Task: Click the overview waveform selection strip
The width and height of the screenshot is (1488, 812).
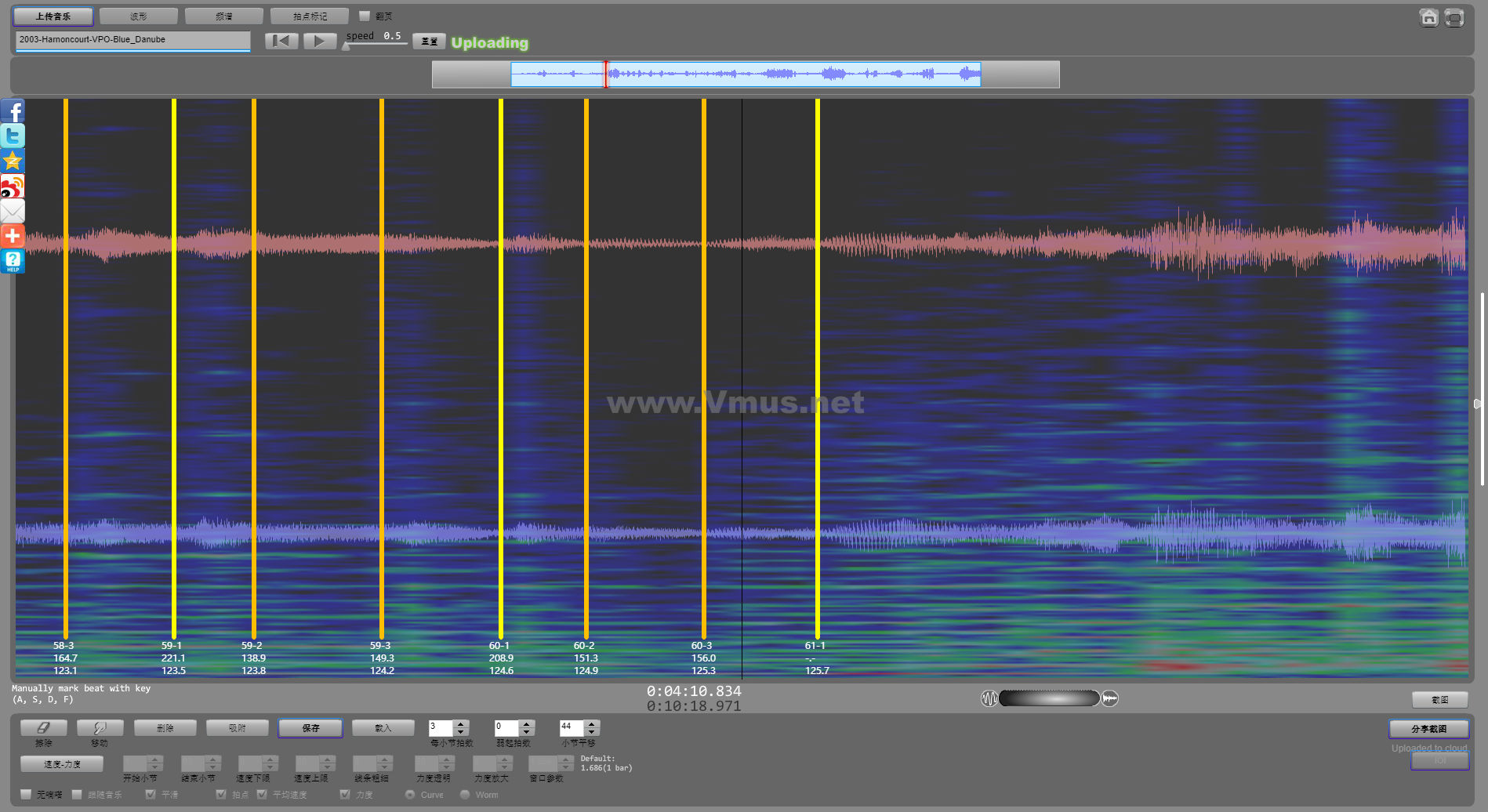Action: (746, 74)
